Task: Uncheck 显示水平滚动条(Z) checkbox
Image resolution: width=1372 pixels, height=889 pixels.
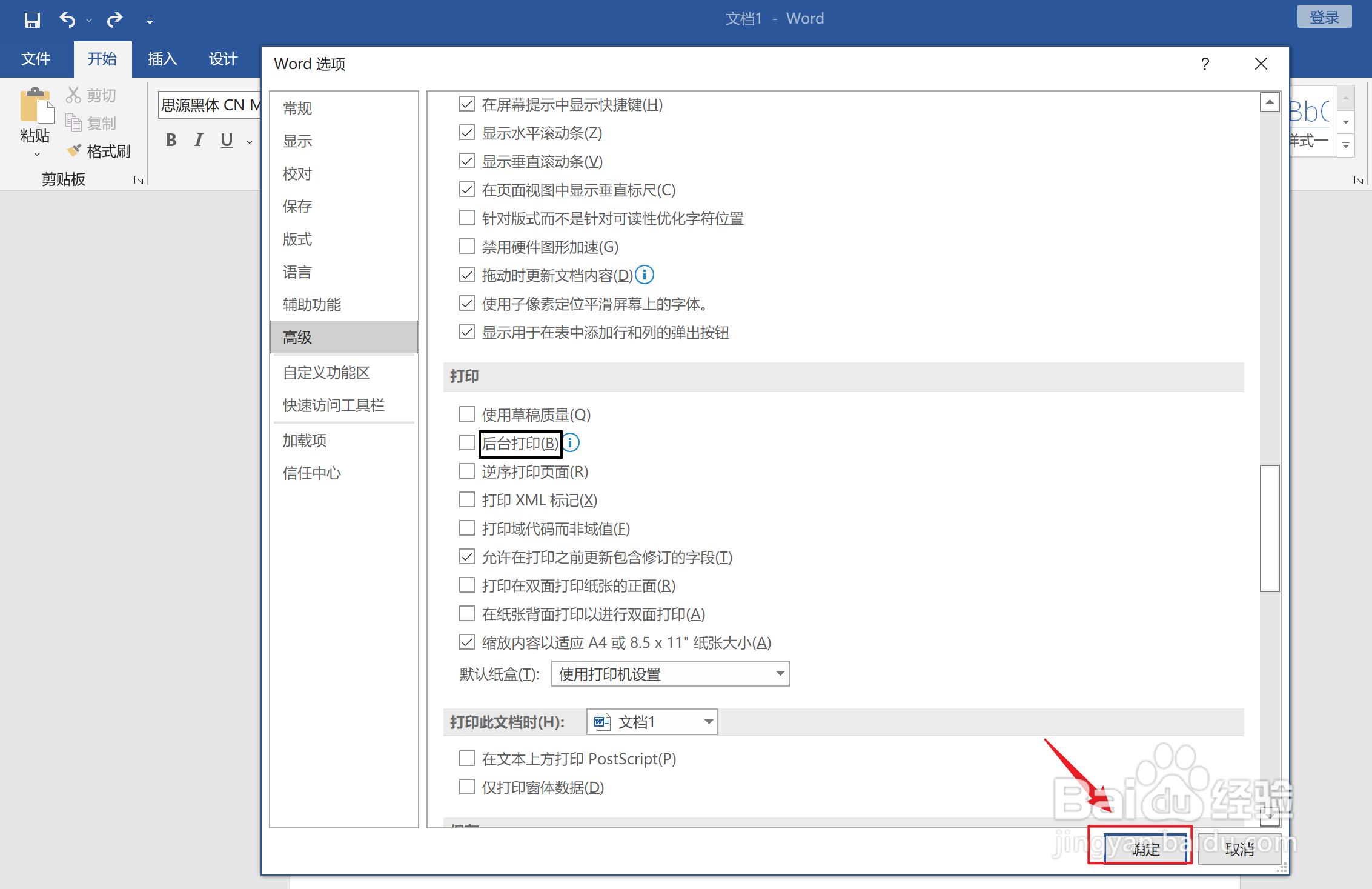Action: tap(466, 133)
